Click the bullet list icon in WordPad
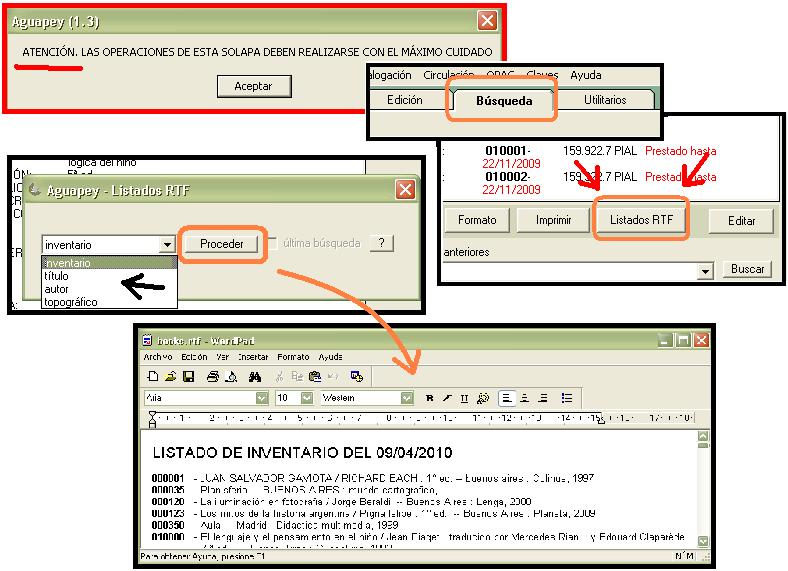The image size is (788, 571). [x=567, y=398]
